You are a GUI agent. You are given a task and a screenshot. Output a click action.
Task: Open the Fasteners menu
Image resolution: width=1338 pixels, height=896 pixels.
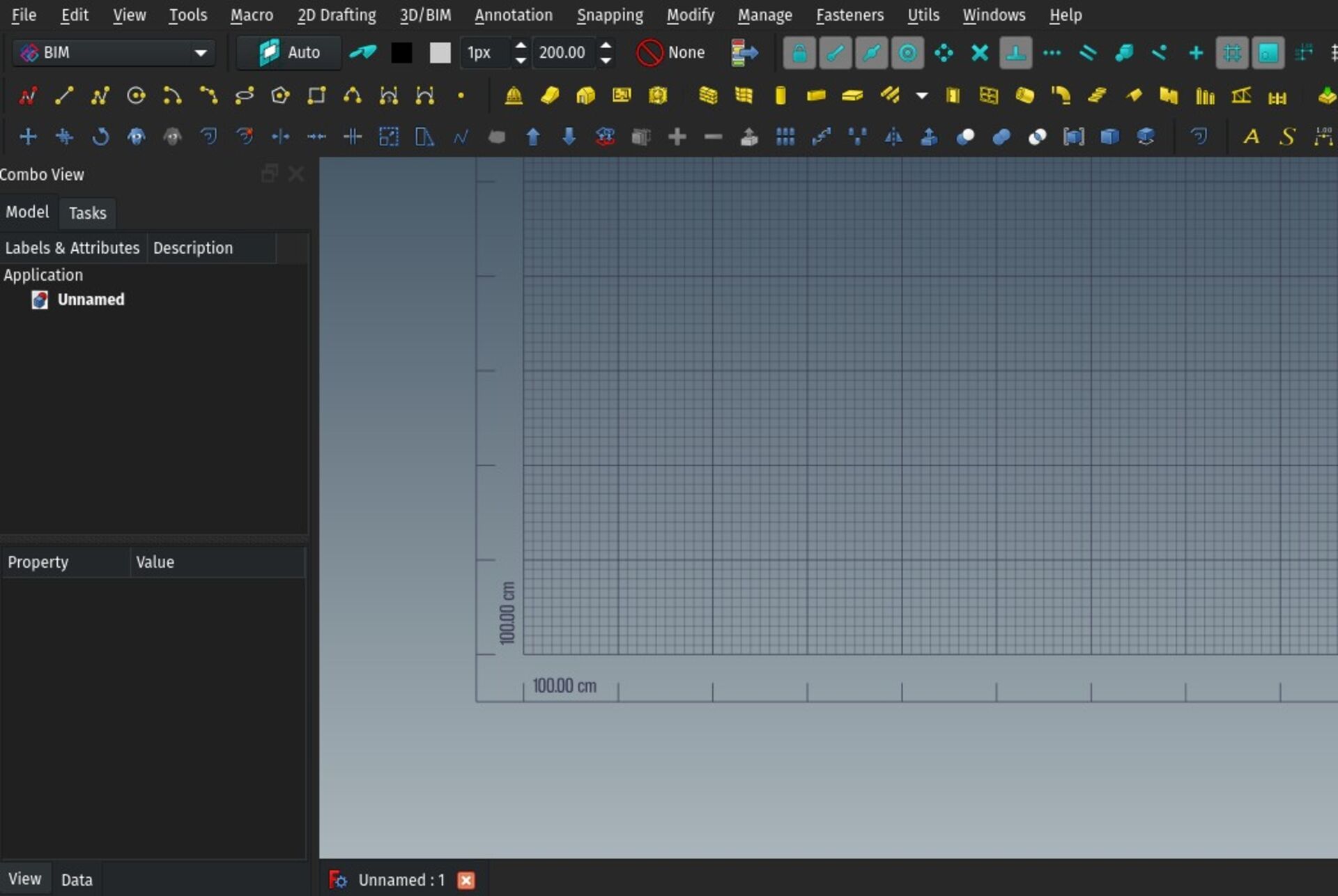point(849,15)
